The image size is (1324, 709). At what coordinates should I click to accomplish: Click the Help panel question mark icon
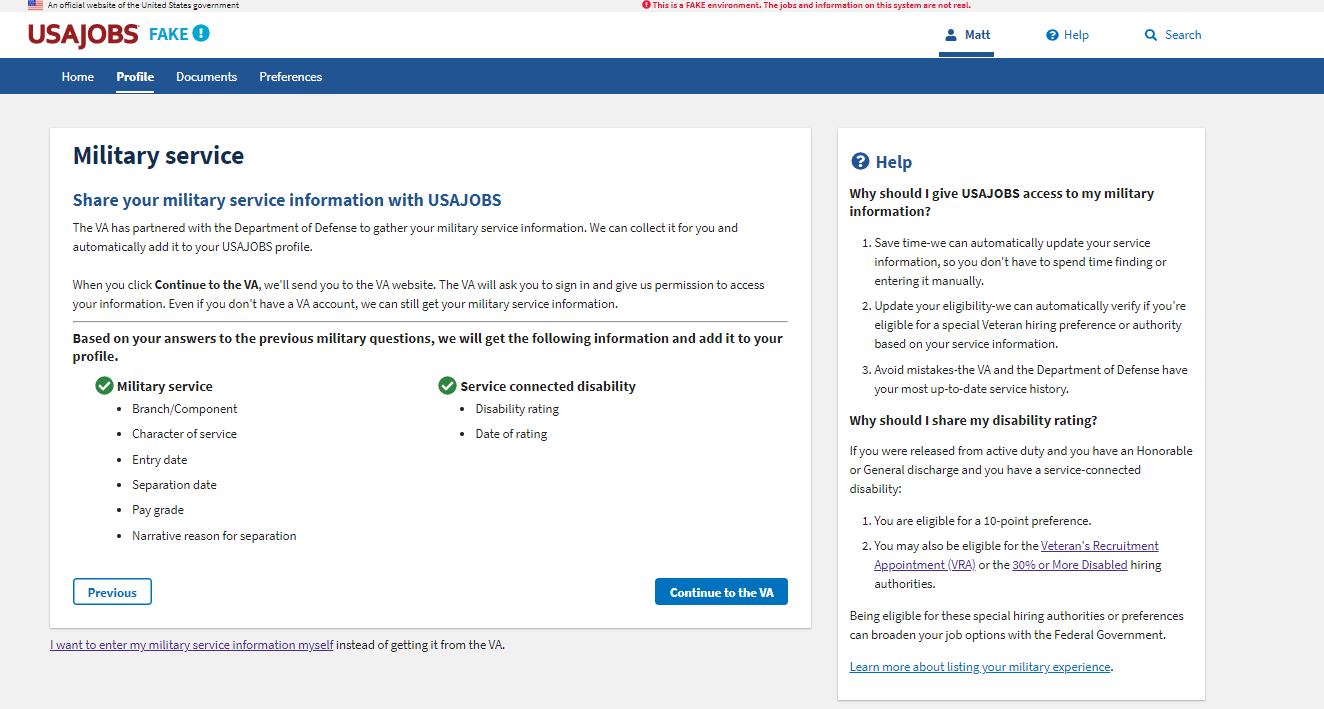click(x=860, y=161)
